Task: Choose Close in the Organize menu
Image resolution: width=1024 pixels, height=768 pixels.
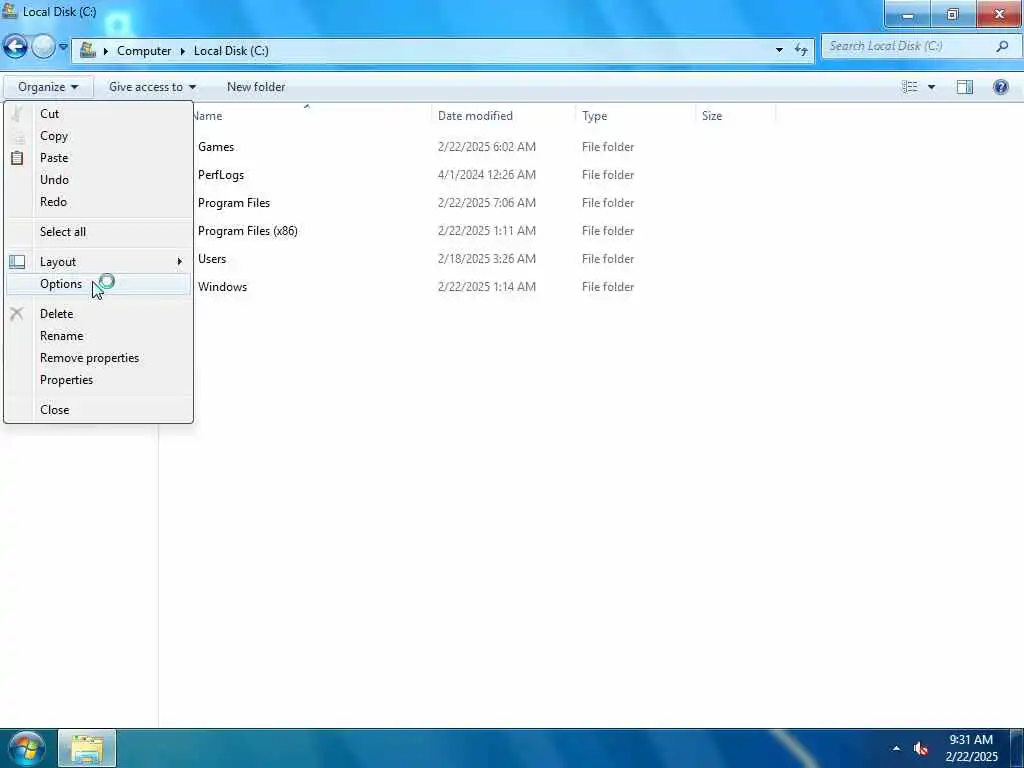Action: 98,410
